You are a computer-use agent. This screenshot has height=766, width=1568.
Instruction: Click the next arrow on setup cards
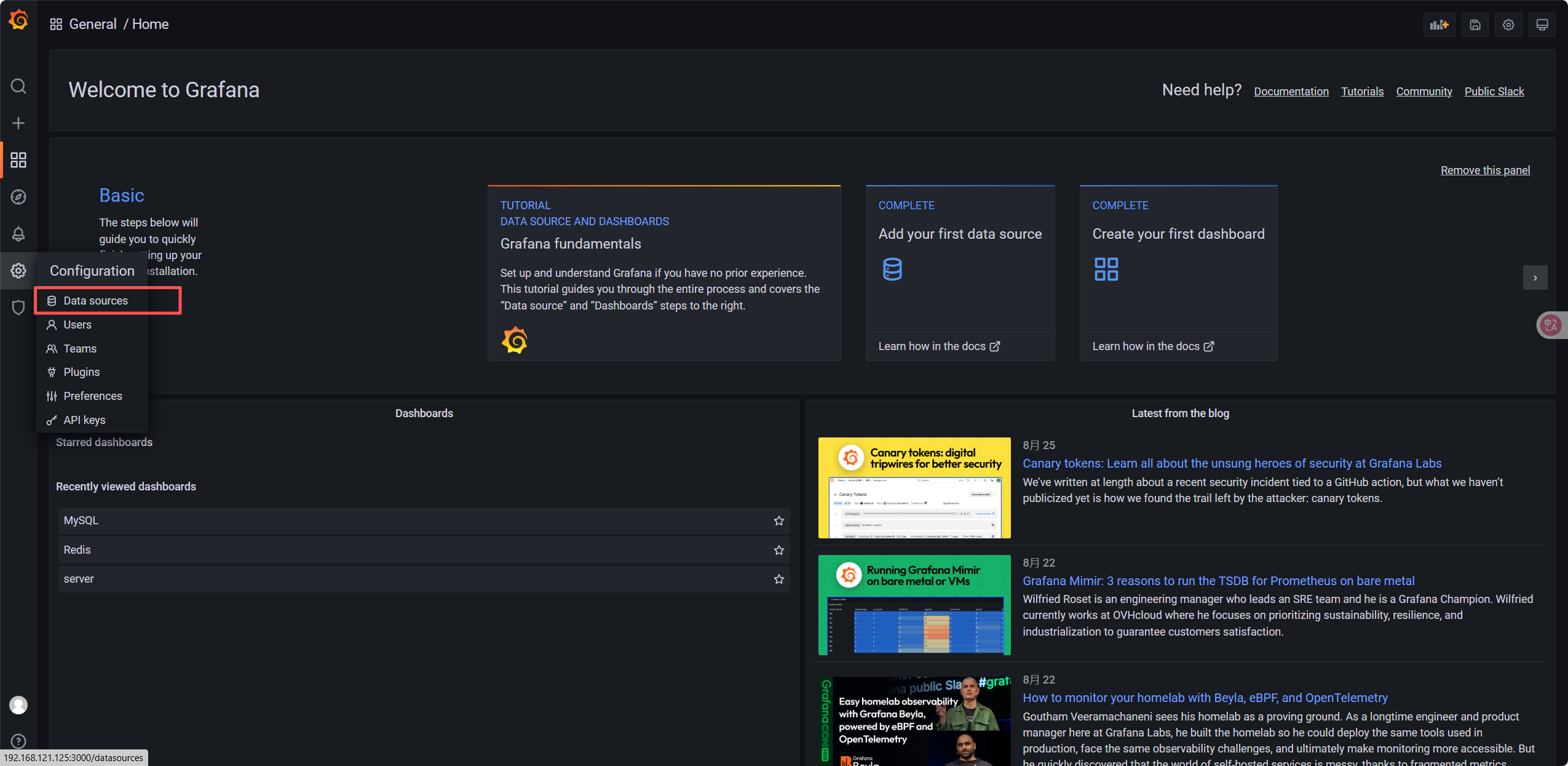(x=1535, y=277)
